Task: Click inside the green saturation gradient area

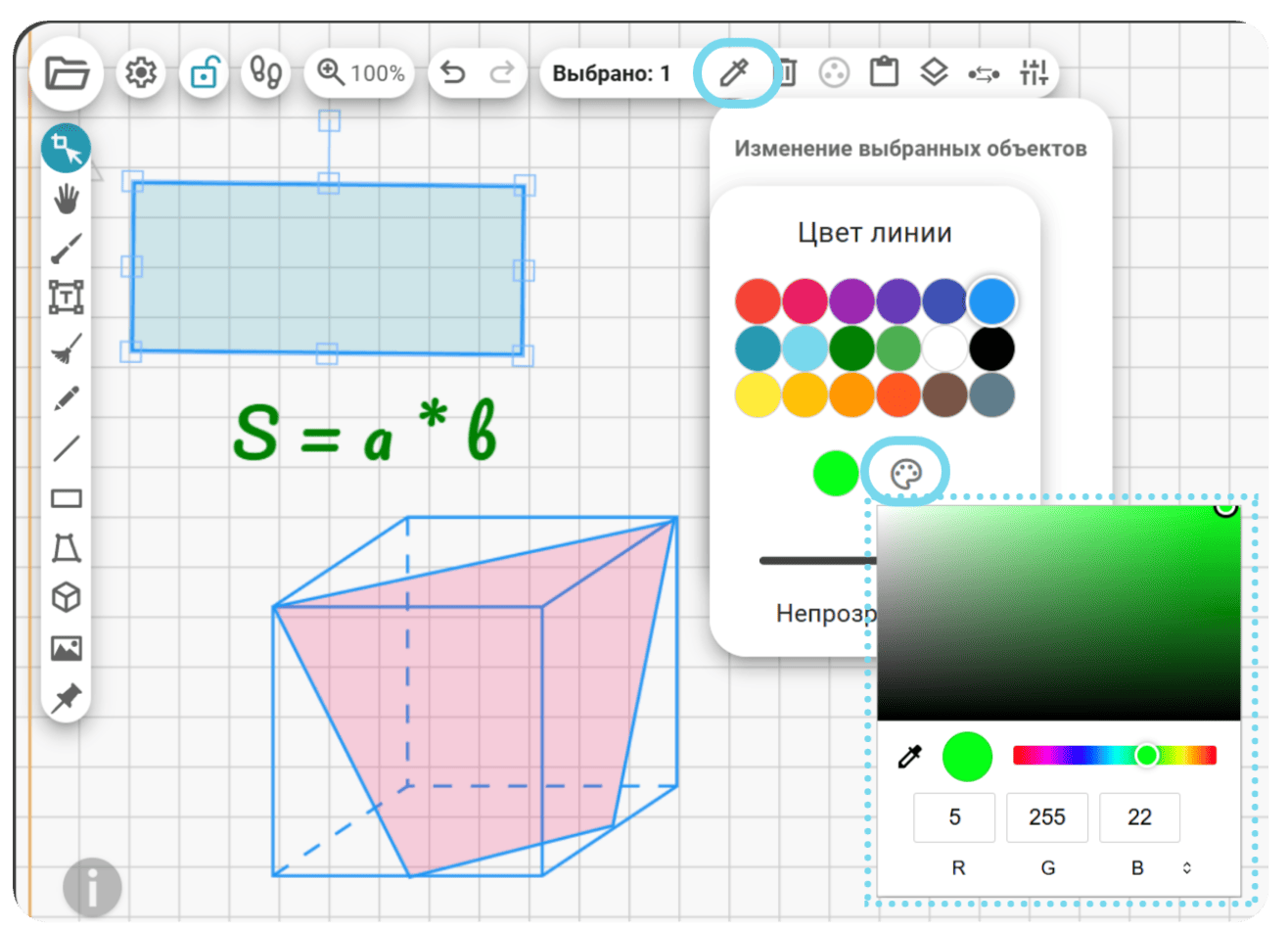Action: pyautogui.click(x=1059, y=613)
